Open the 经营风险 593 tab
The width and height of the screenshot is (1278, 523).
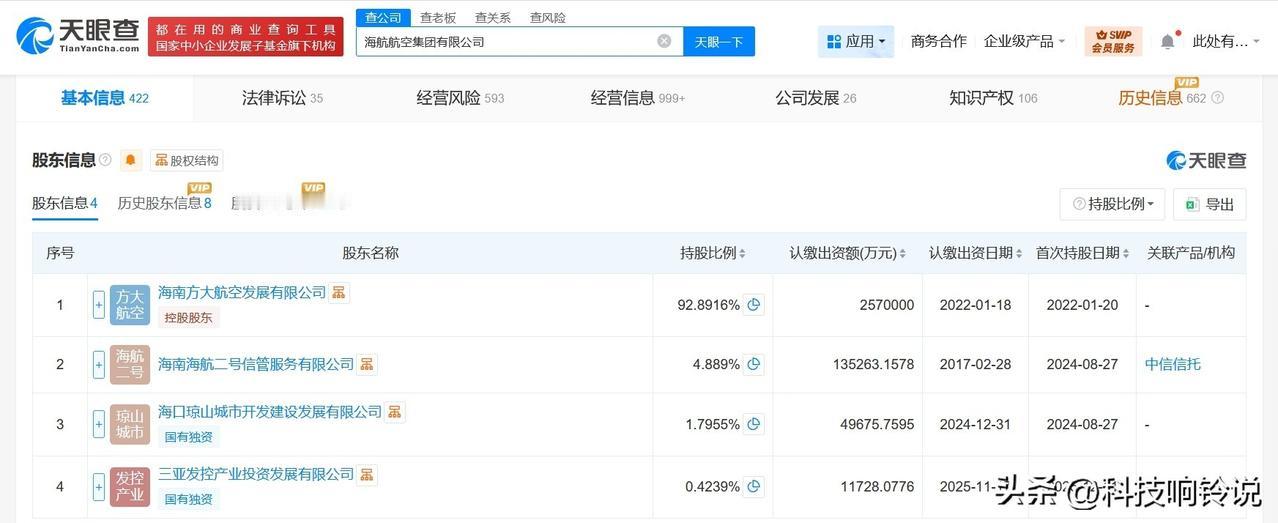(460, 98)
